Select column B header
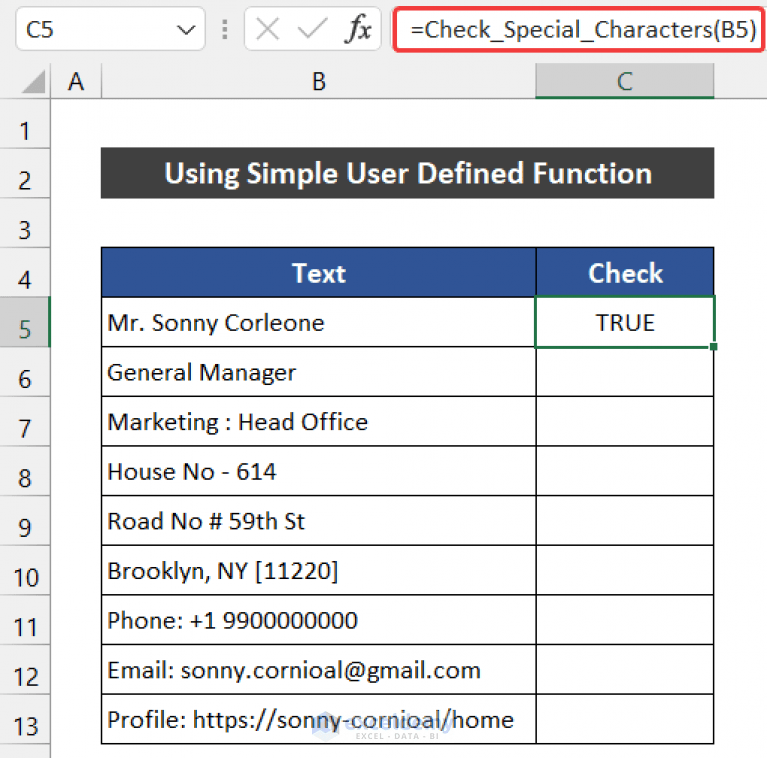This screenshot has height=758, width=767. coord(318,81)
